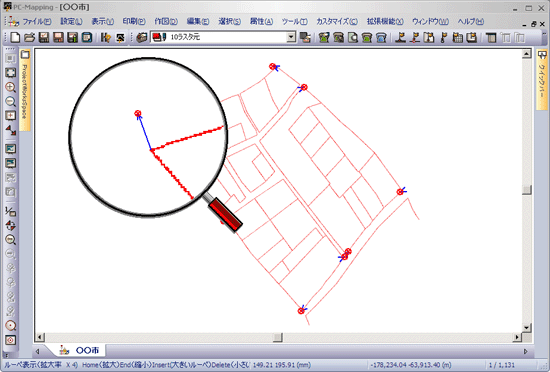Click the horizontal scrollbar right arrow
Image resolution: width=550 pixels, height=372 pixels.
pyautogui.click(x=517, y=337)
